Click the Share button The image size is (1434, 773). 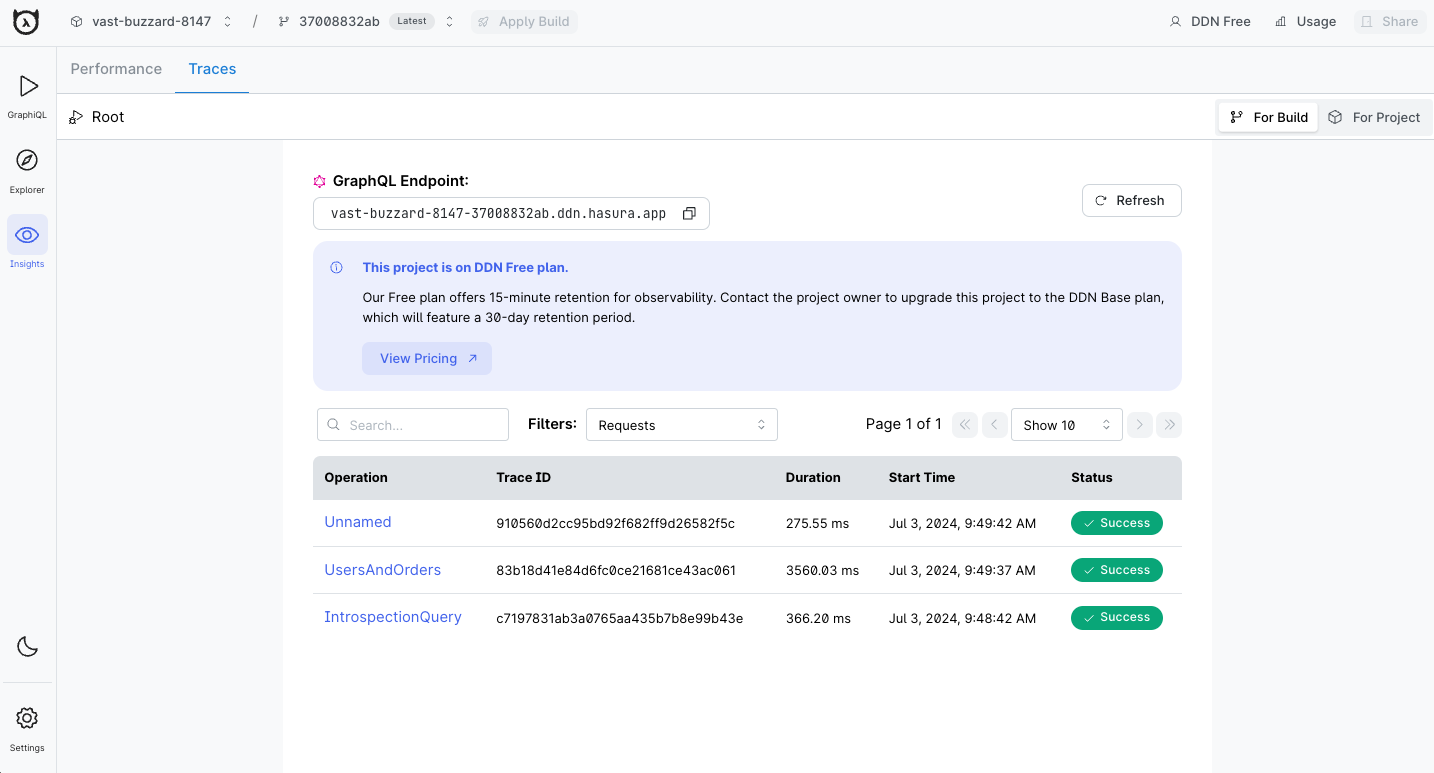[1390, 21]
